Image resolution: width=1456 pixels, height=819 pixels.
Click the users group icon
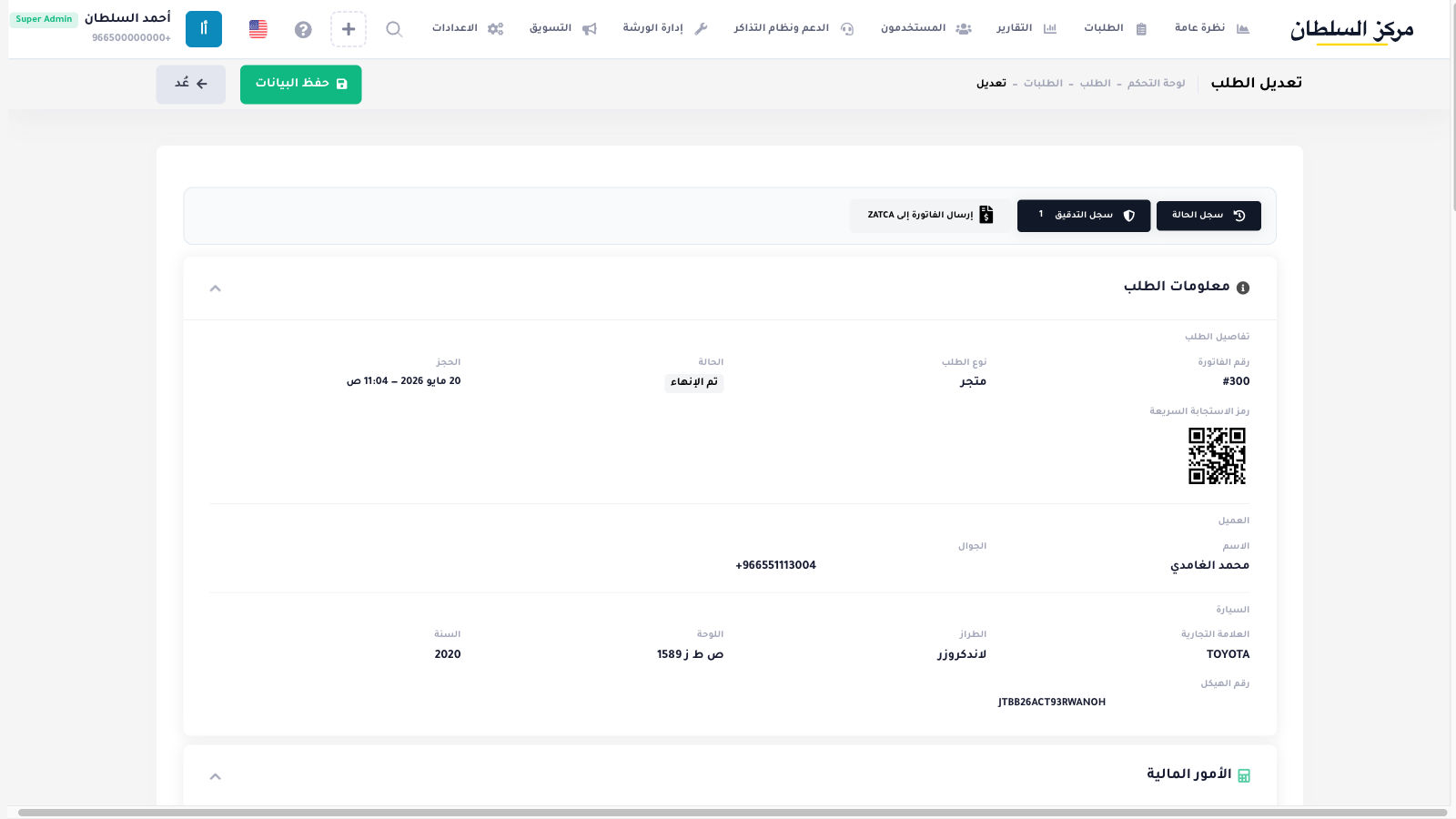click(x=964, y=29)
